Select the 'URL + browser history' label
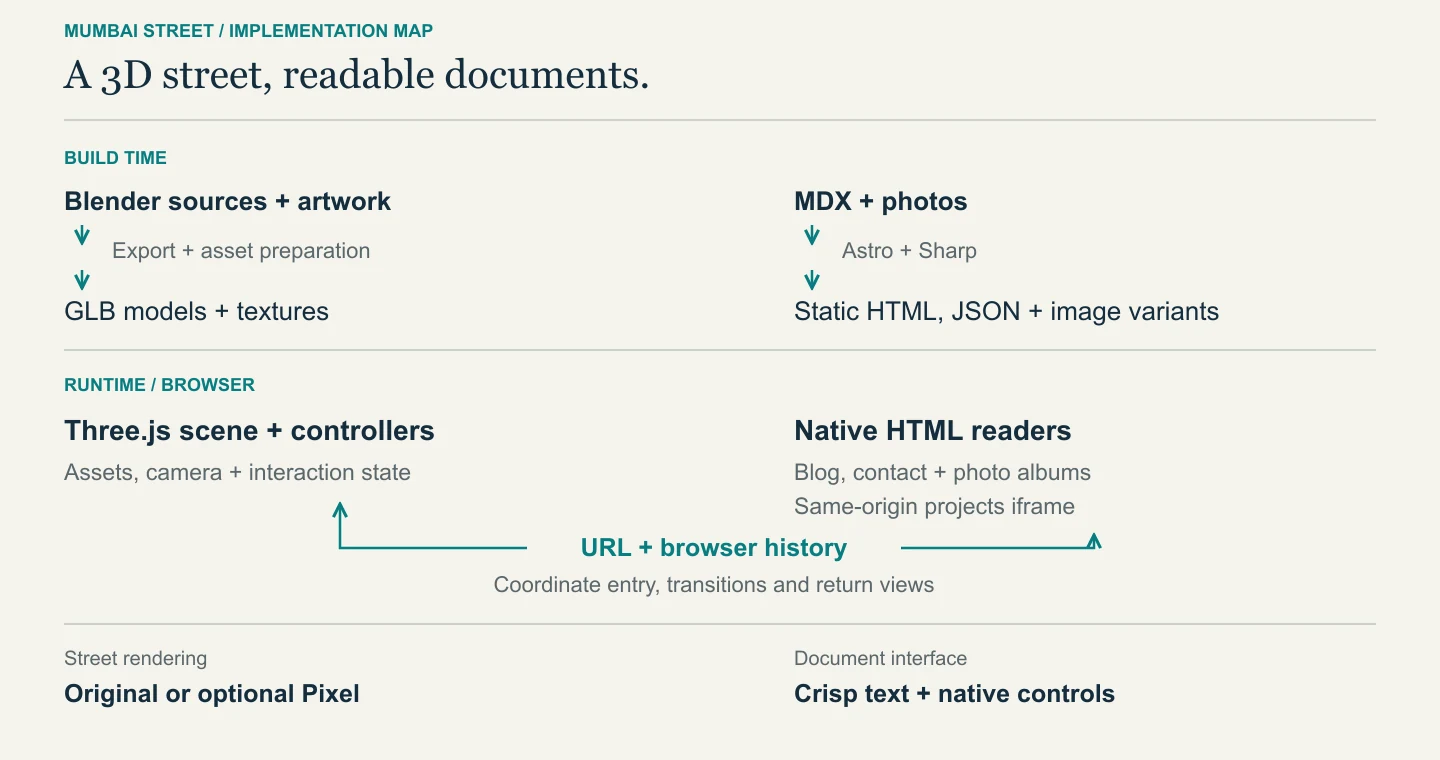Viewport: 1440px width, 760px height. click(713, 548)
